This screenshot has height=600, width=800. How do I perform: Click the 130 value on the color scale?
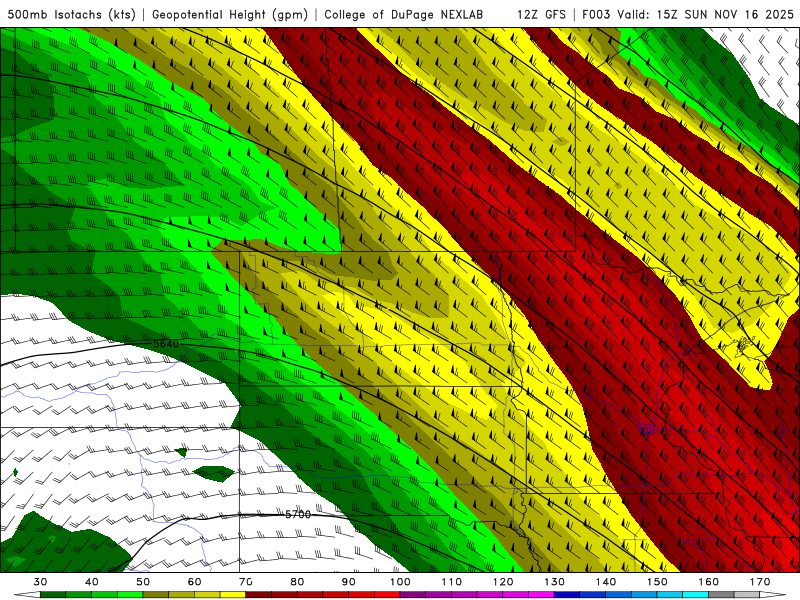coord(555,582)
